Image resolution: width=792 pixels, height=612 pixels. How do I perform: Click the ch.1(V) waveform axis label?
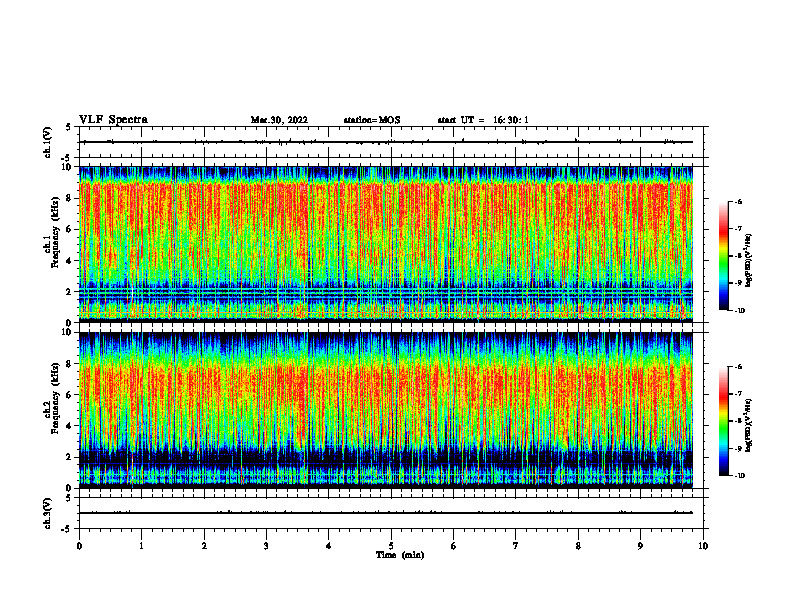47,142
